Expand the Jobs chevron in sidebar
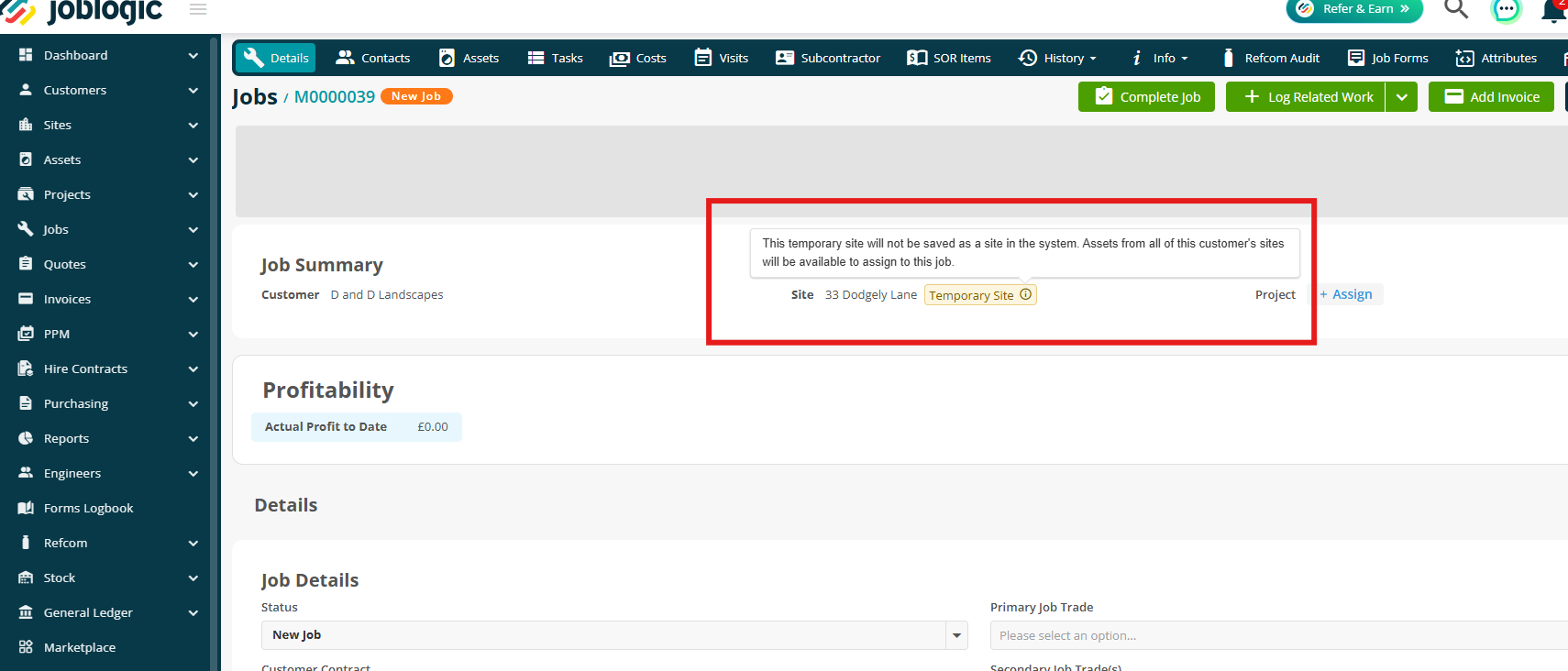 (193, 230)
